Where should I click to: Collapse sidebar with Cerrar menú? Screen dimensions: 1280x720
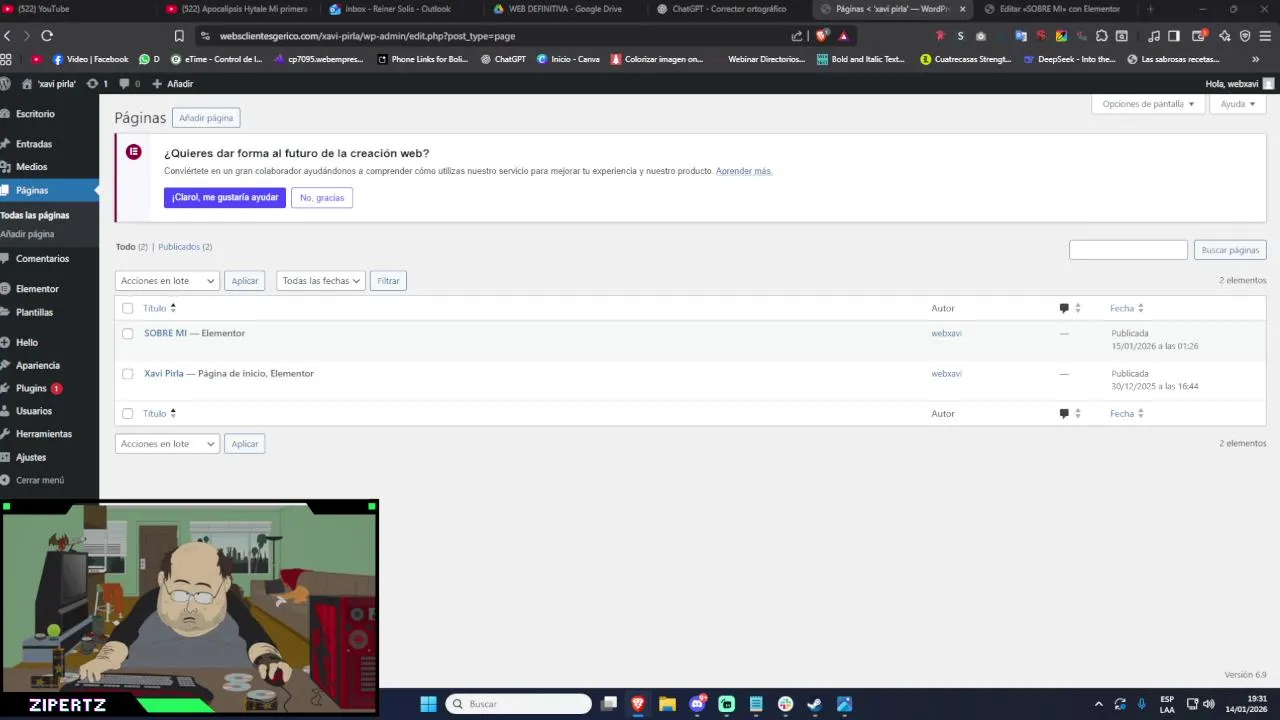[x=39, y=480]
